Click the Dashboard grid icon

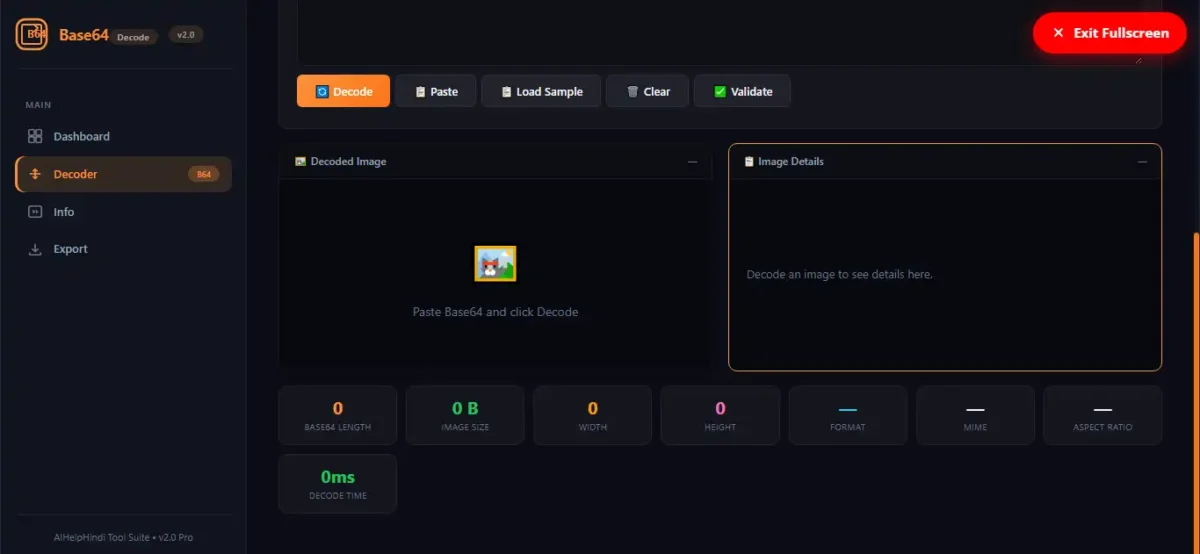point(35,136)
